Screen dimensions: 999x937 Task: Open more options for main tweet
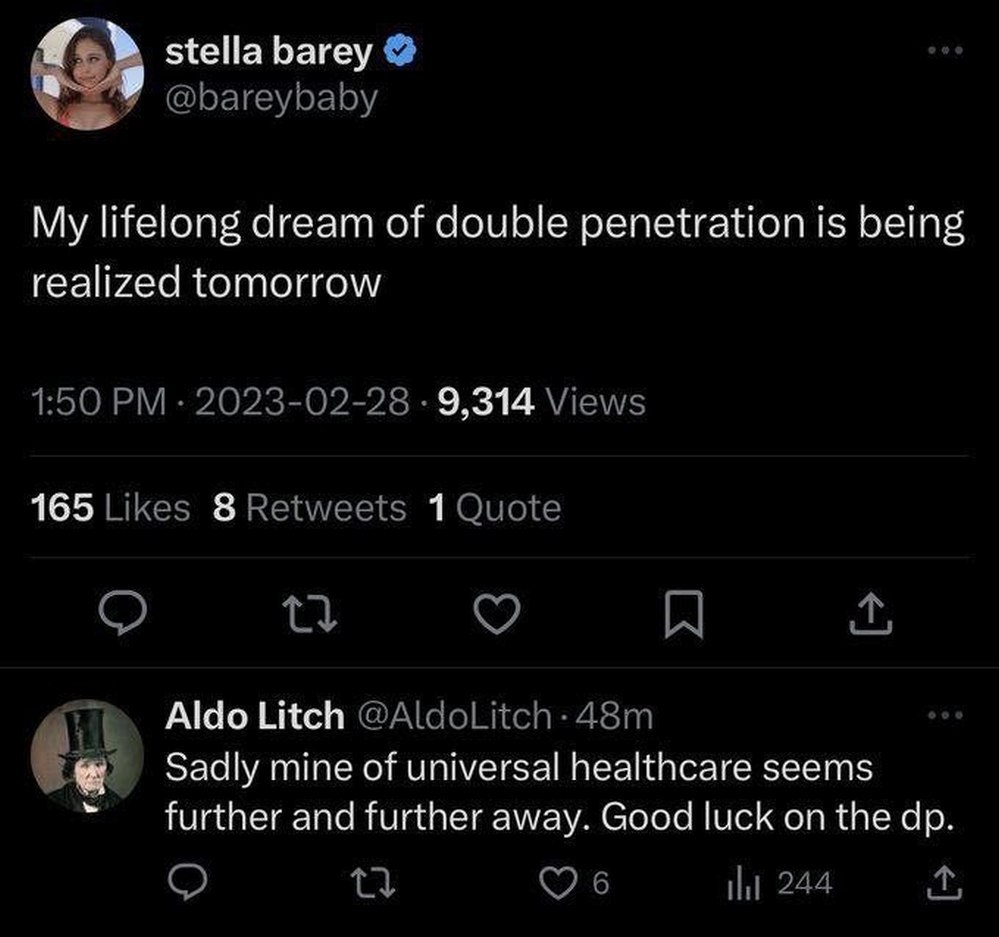click(945, 50)
